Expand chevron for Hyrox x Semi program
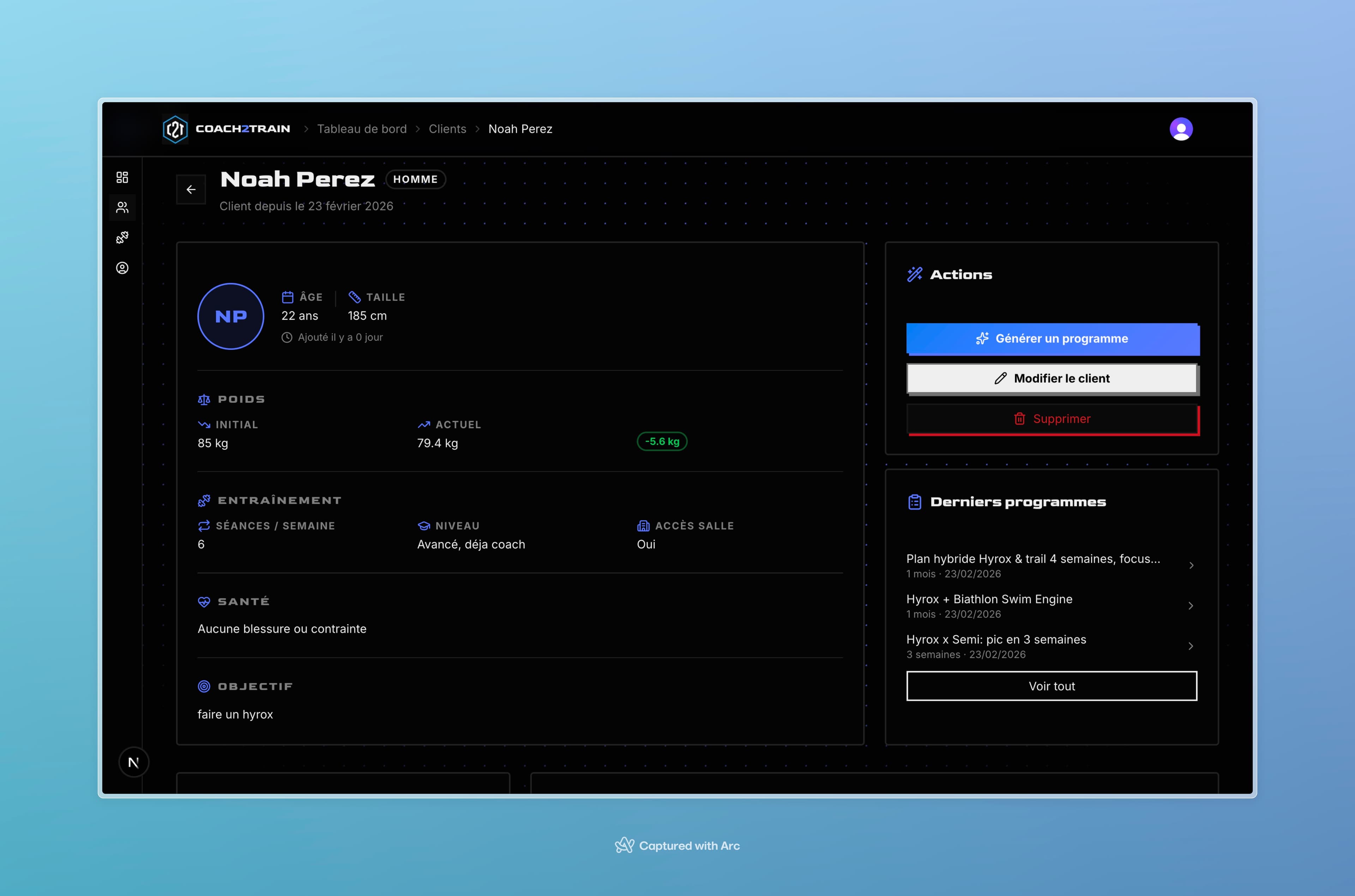1355x896 pixels. (1191, 646)
